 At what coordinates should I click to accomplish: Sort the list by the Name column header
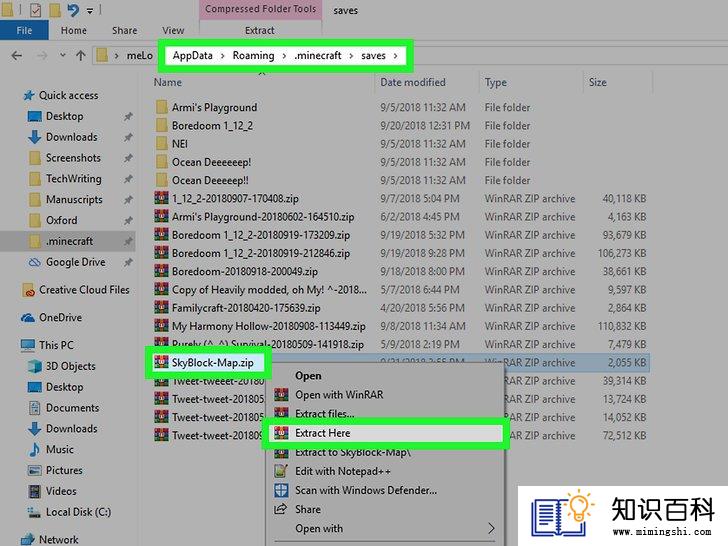point(168,82)
